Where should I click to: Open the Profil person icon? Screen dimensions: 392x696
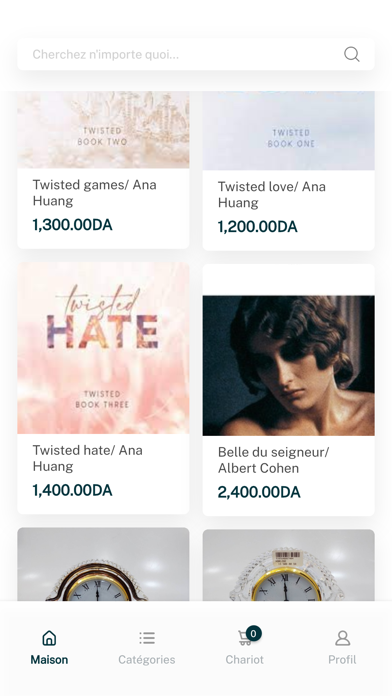coord(342,638)
